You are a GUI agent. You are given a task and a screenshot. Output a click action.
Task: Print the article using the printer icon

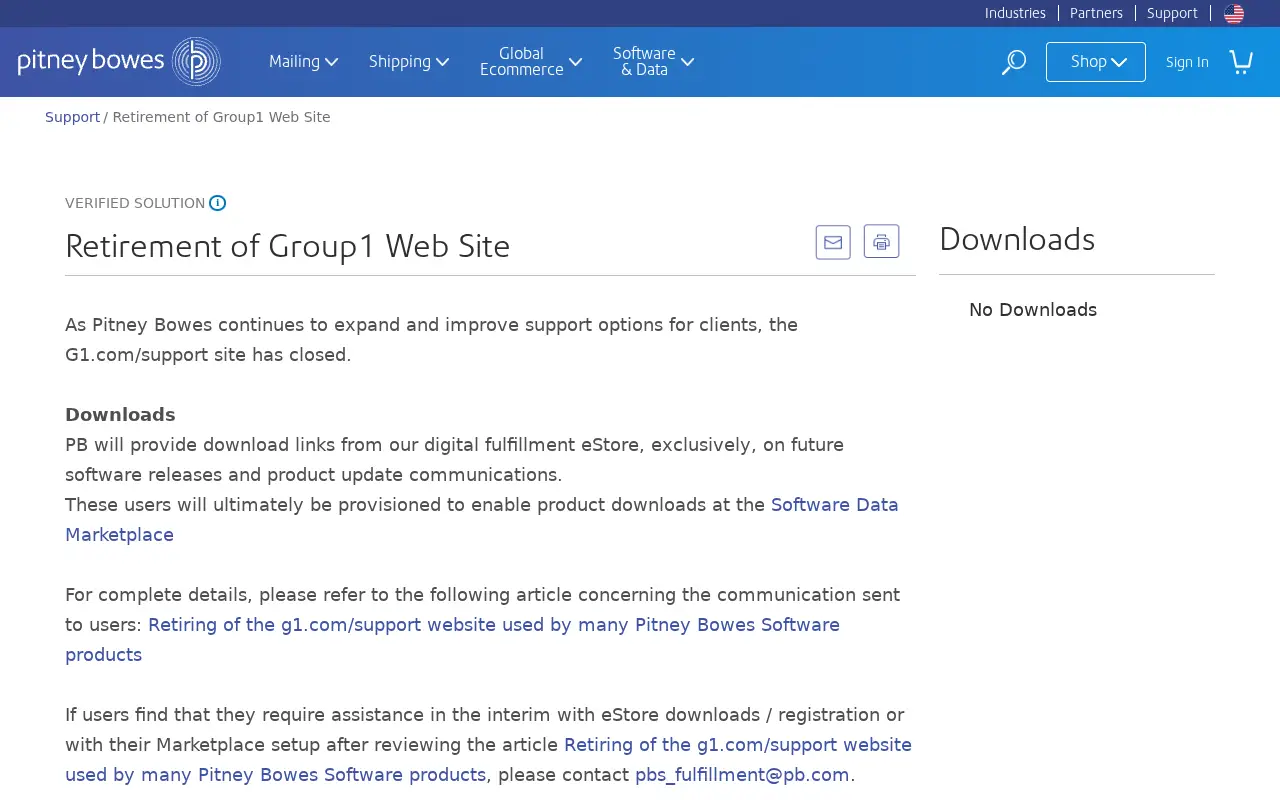[881, 242]
